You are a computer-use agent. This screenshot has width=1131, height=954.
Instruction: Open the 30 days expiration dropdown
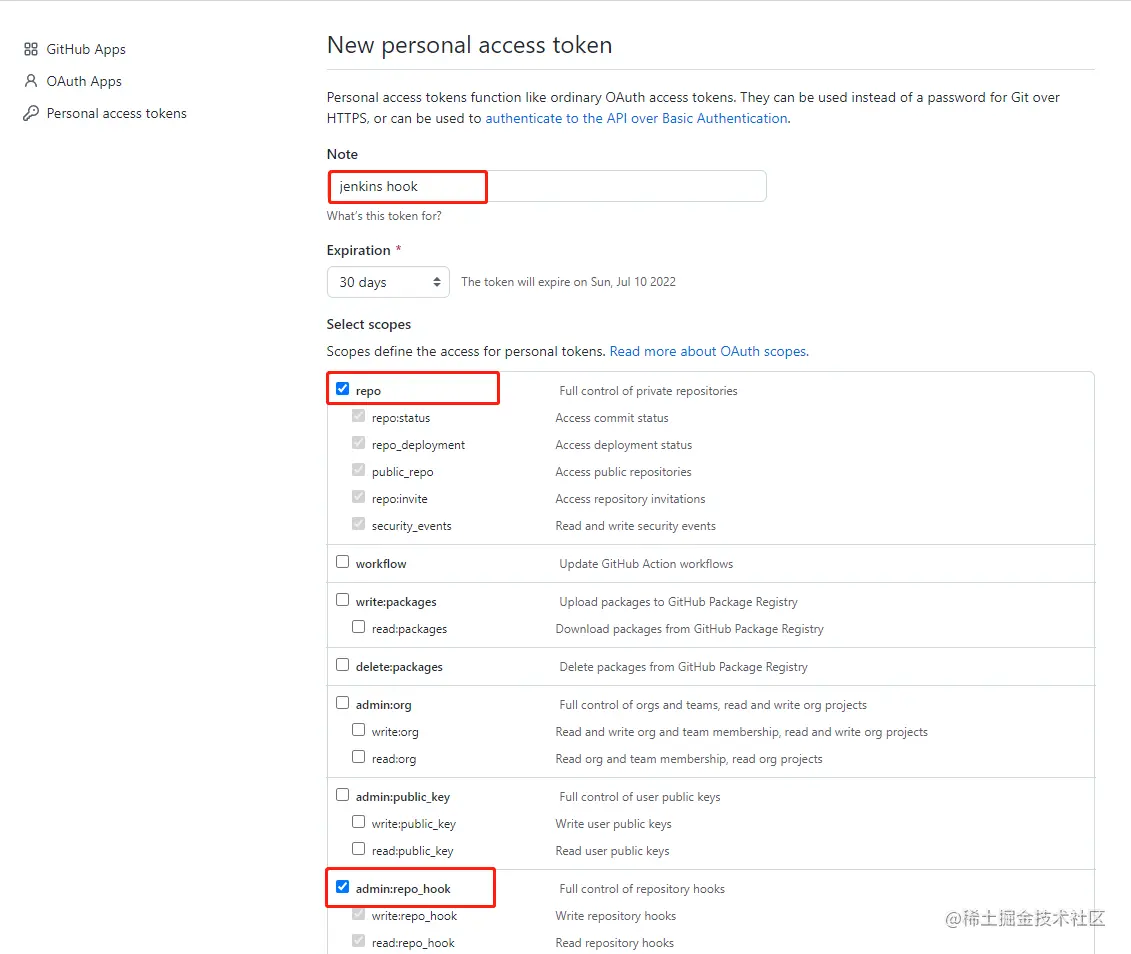[388, 282]
